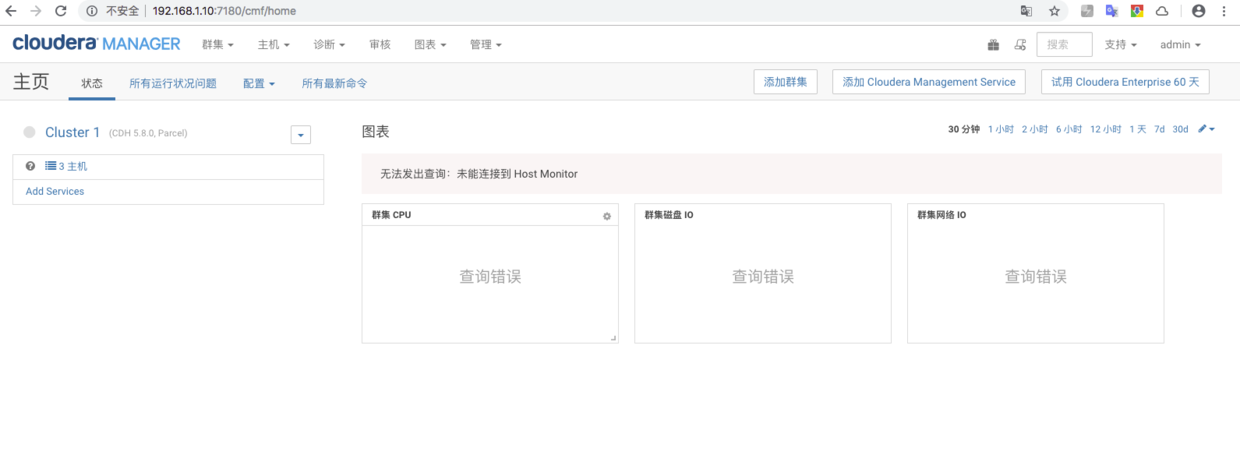This screenshot has height=451, width=1240.
Task: Bookmark this page with the star icon
Action: coord(1054,11)
